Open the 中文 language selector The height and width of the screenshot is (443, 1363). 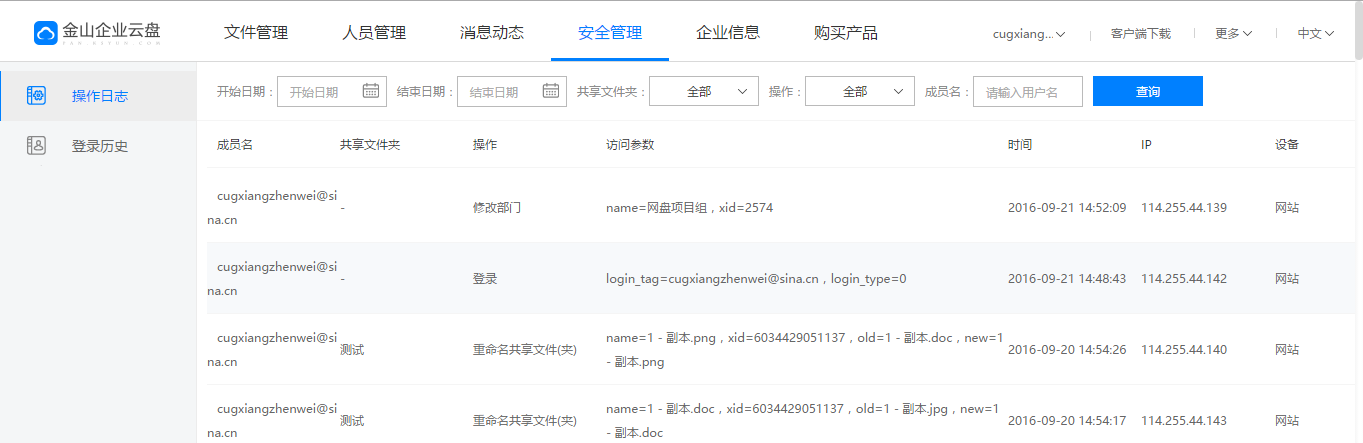[1315, 33]
